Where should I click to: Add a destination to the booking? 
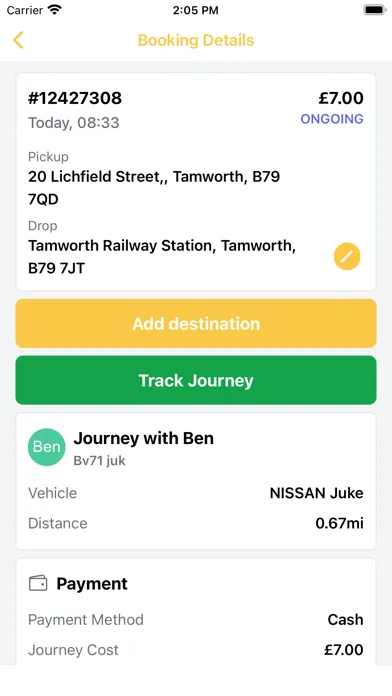point(196,324)
